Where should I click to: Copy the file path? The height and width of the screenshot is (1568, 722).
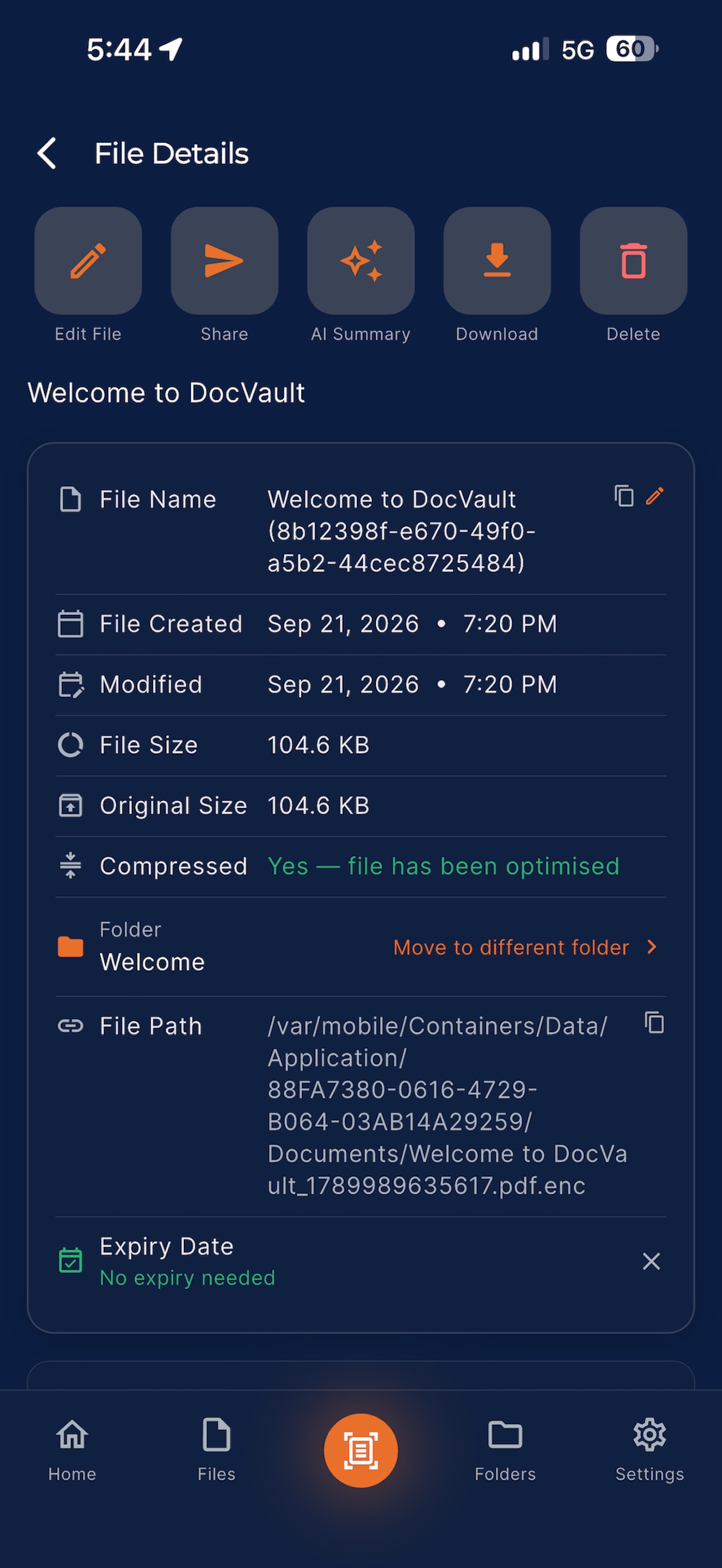(654, 1022)
